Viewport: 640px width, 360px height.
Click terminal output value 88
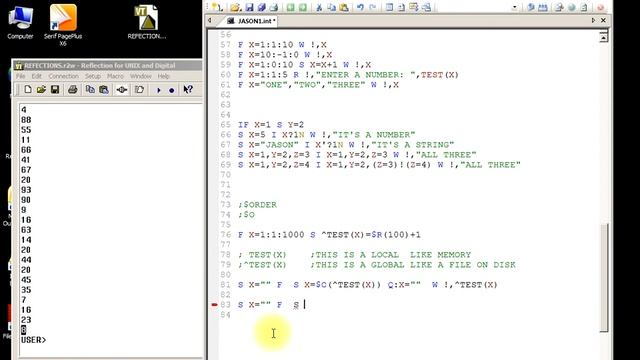(x=26, y=120)
